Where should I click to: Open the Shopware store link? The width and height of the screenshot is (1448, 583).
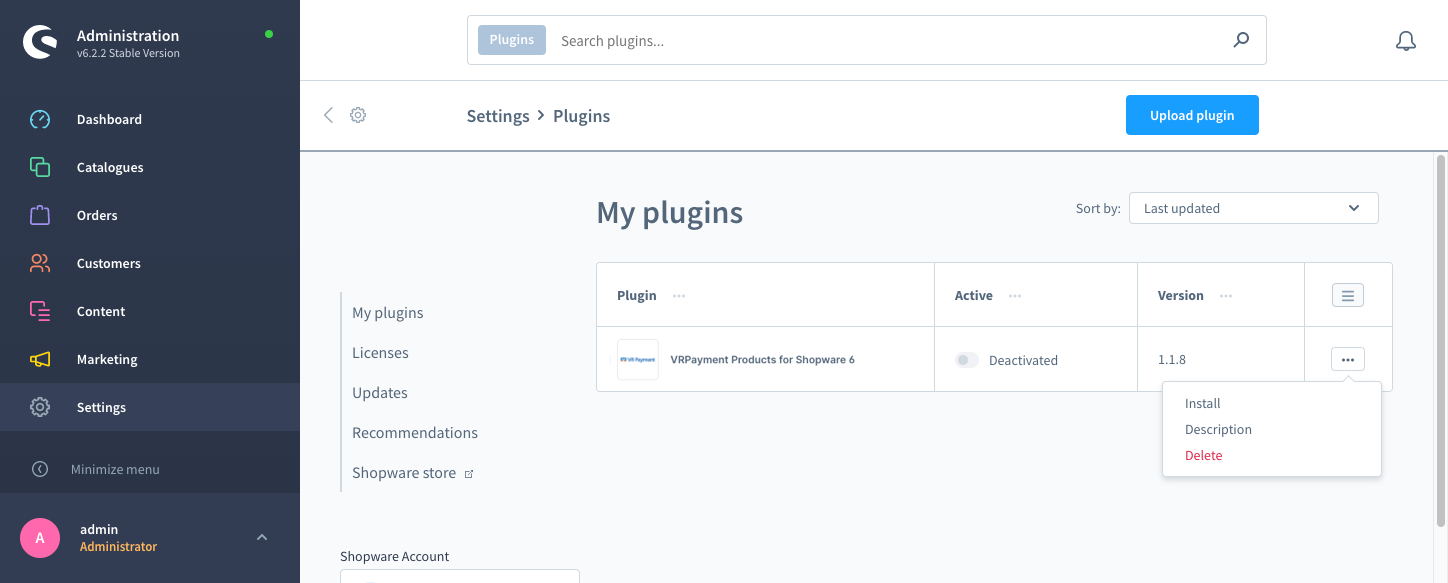click(x=405, y=472)
